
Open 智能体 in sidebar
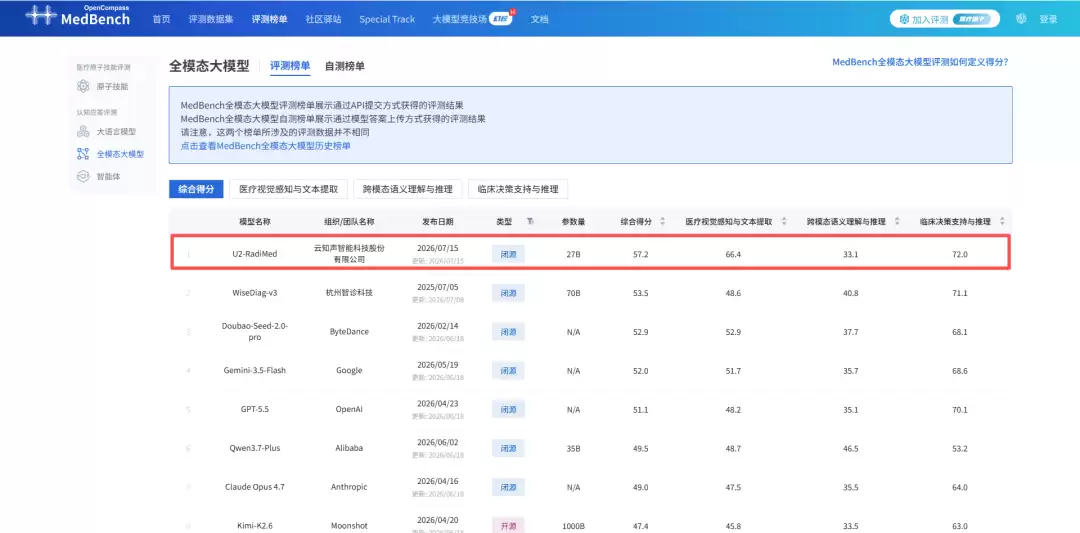(x=108, y=176)
